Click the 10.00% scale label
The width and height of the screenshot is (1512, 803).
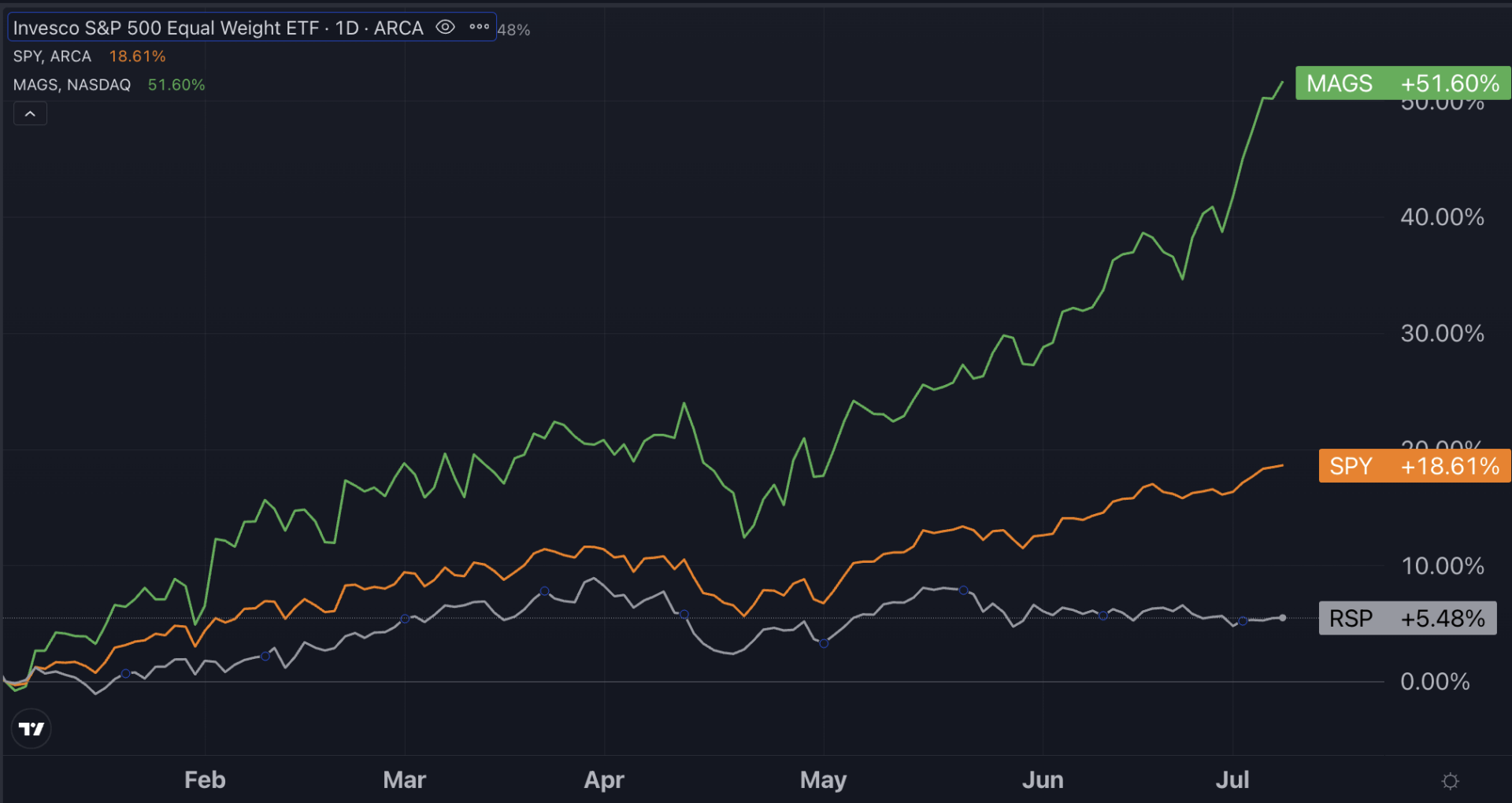pos(1442,565)
